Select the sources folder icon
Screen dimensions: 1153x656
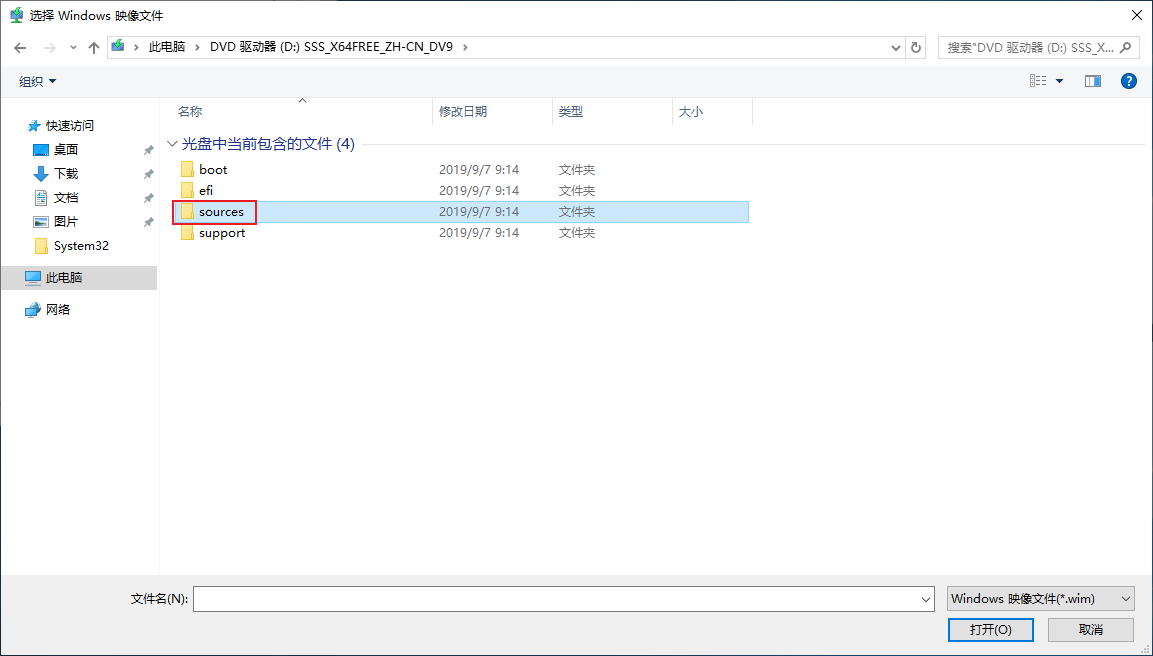pos(188,212)
